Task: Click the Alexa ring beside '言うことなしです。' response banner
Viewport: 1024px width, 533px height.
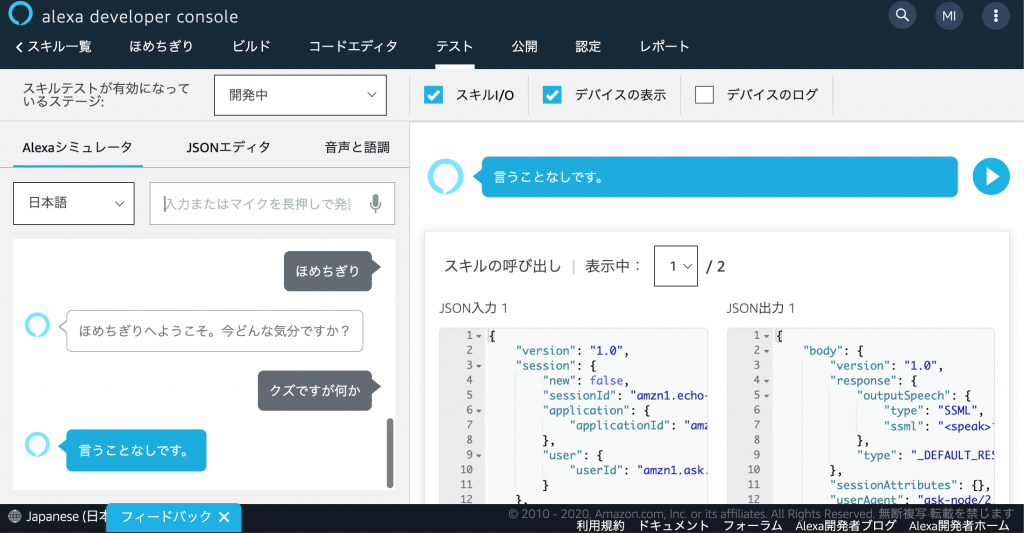Action: click(x=445, y=176)
